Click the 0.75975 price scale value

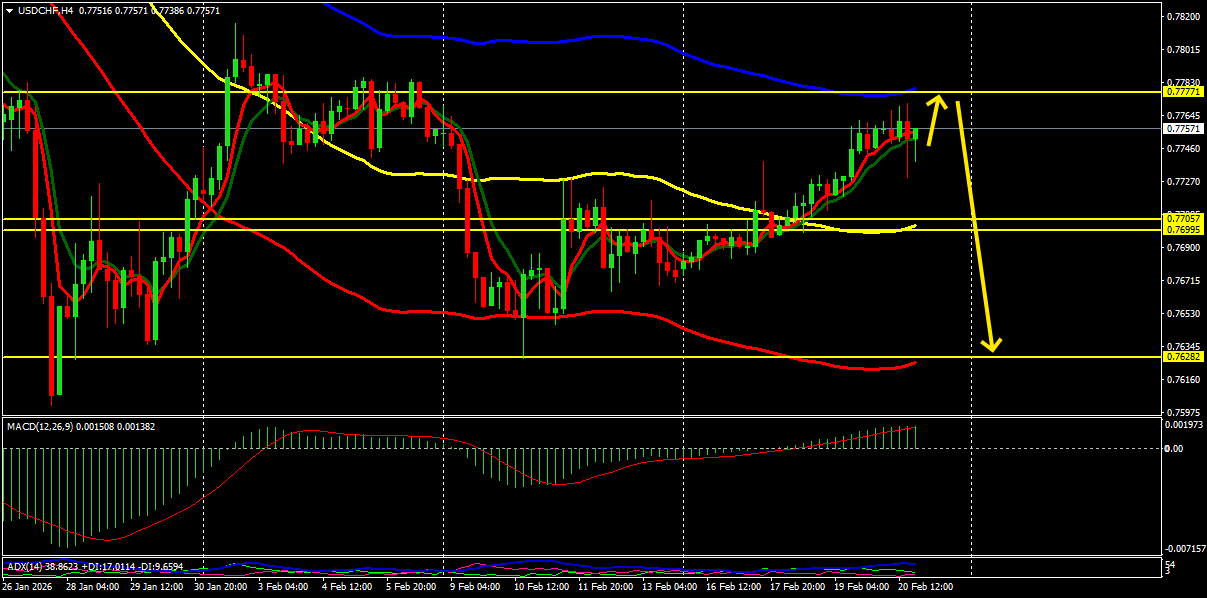point(1183,412)
